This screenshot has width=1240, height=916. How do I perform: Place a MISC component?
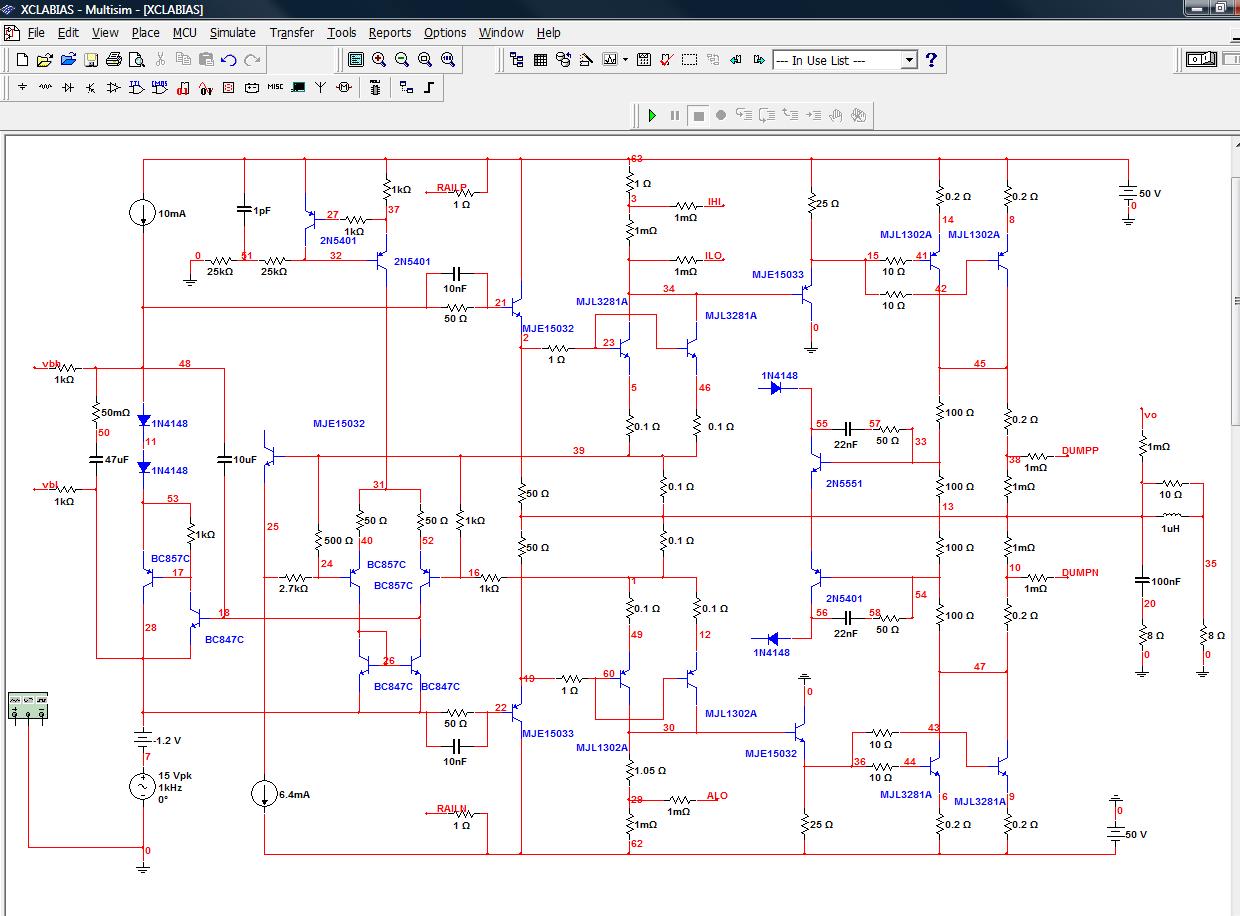pyautogui.click(x=275, y=87)
